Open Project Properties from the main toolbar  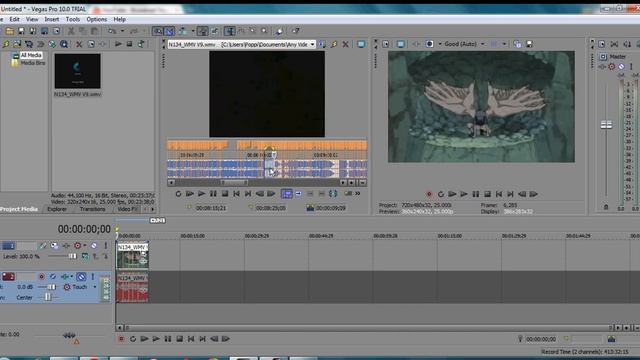point(56,31)
